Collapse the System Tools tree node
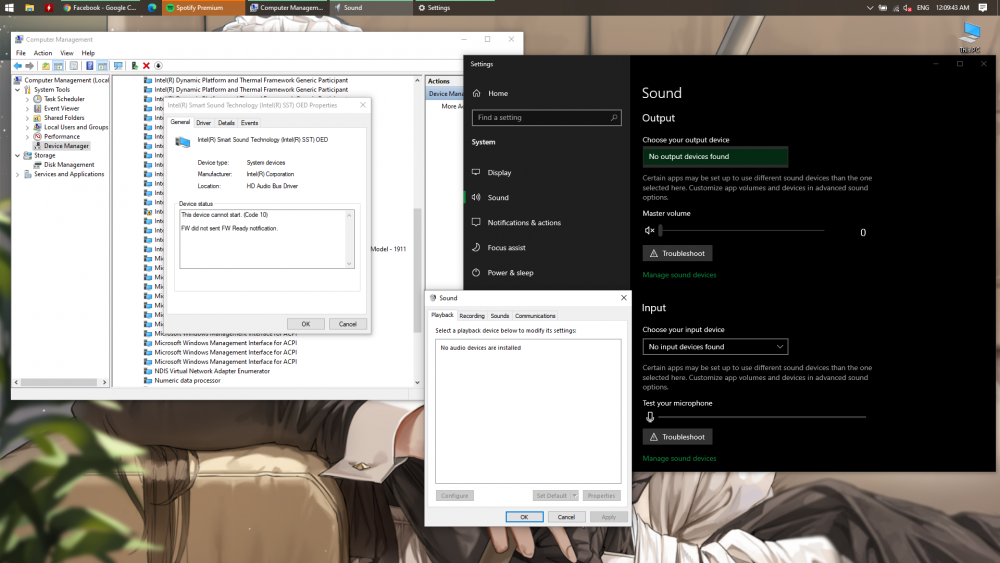 point(18,90)
